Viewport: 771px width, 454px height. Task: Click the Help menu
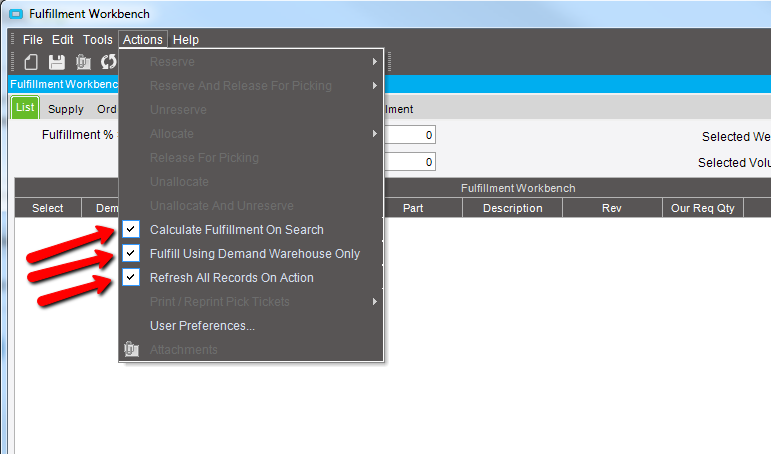coord(185,40)
